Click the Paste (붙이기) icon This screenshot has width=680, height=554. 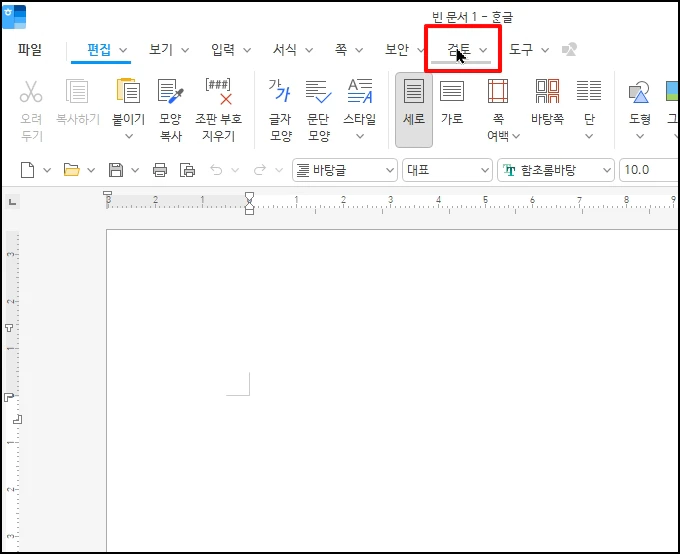[128, 91]
